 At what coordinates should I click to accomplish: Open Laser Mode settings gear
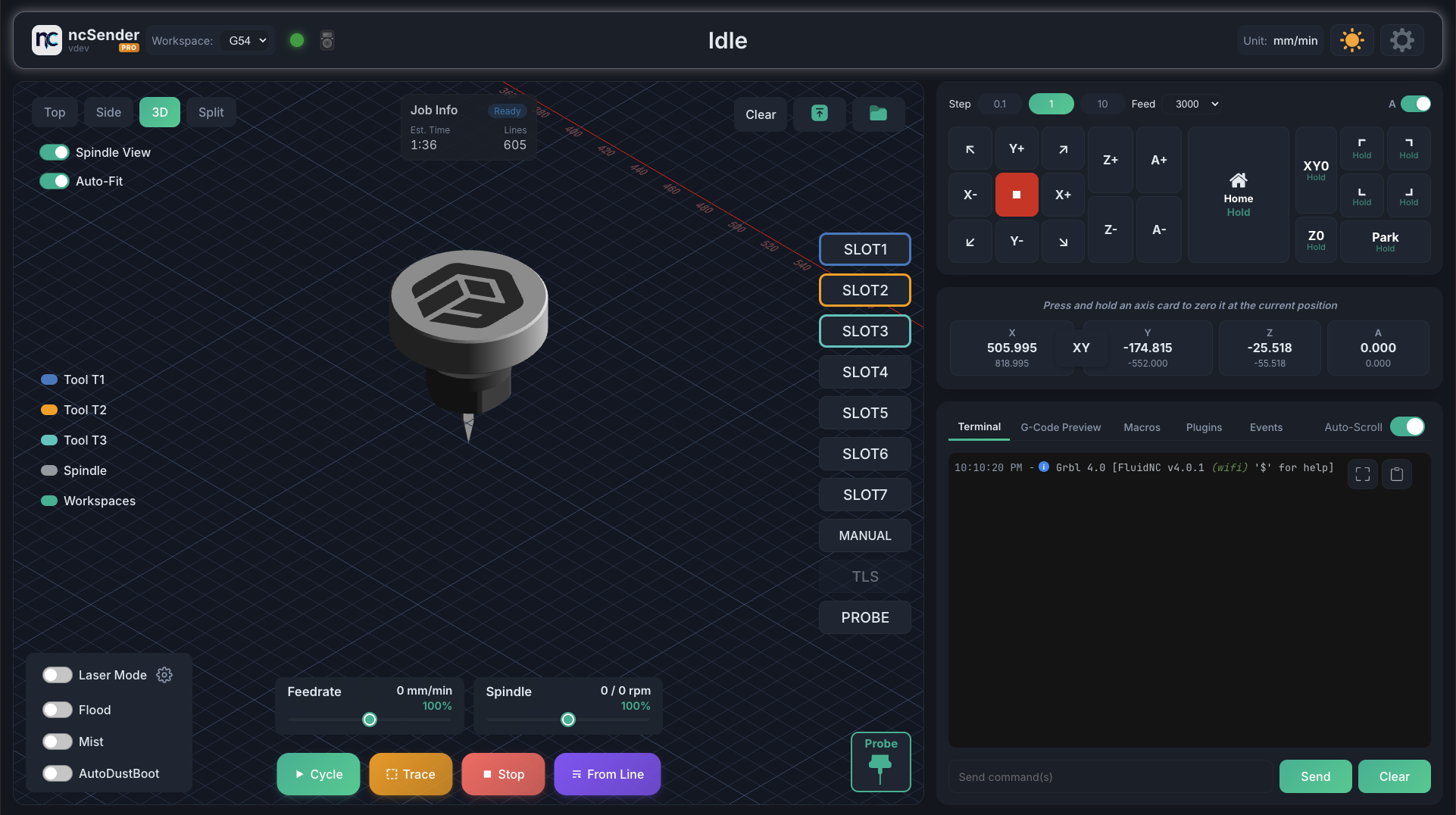pyautogui.click(x=164, y=675)
